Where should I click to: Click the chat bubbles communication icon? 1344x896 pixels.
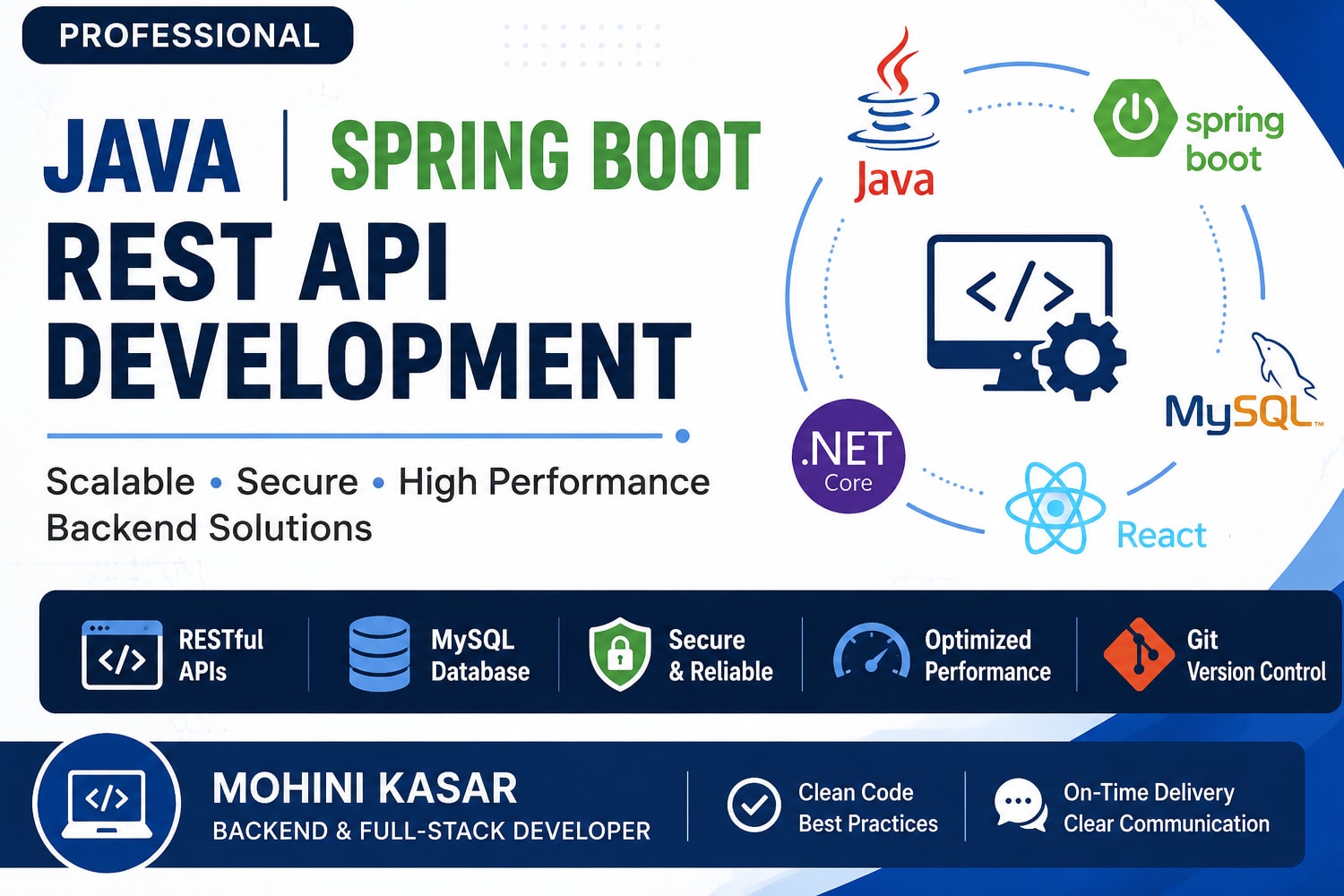[1021, 805]
